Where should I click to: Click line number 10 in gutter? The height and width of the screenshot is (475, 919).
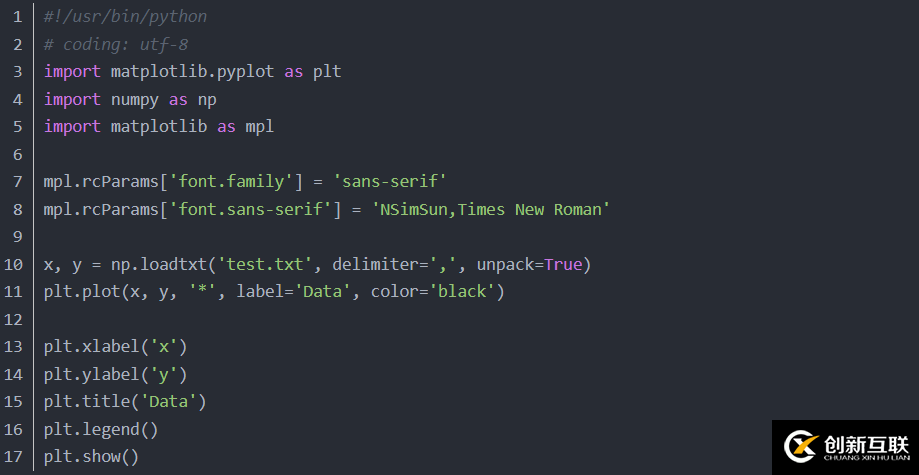pos(14,264)
